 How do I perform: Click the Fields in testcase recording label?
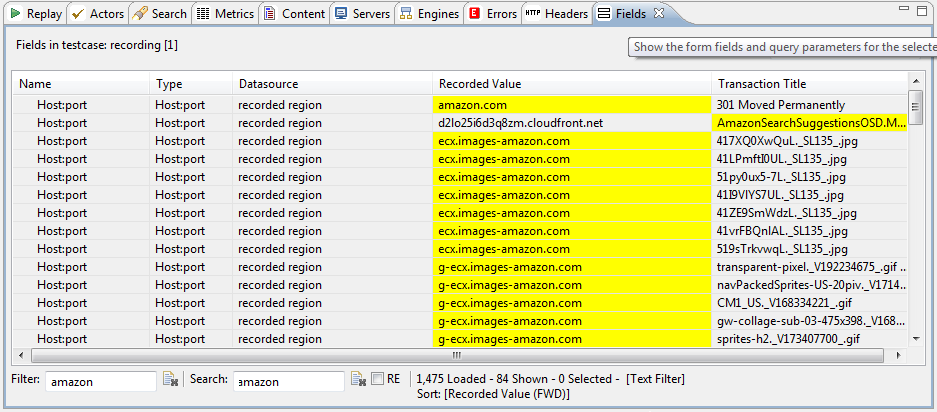97,45
